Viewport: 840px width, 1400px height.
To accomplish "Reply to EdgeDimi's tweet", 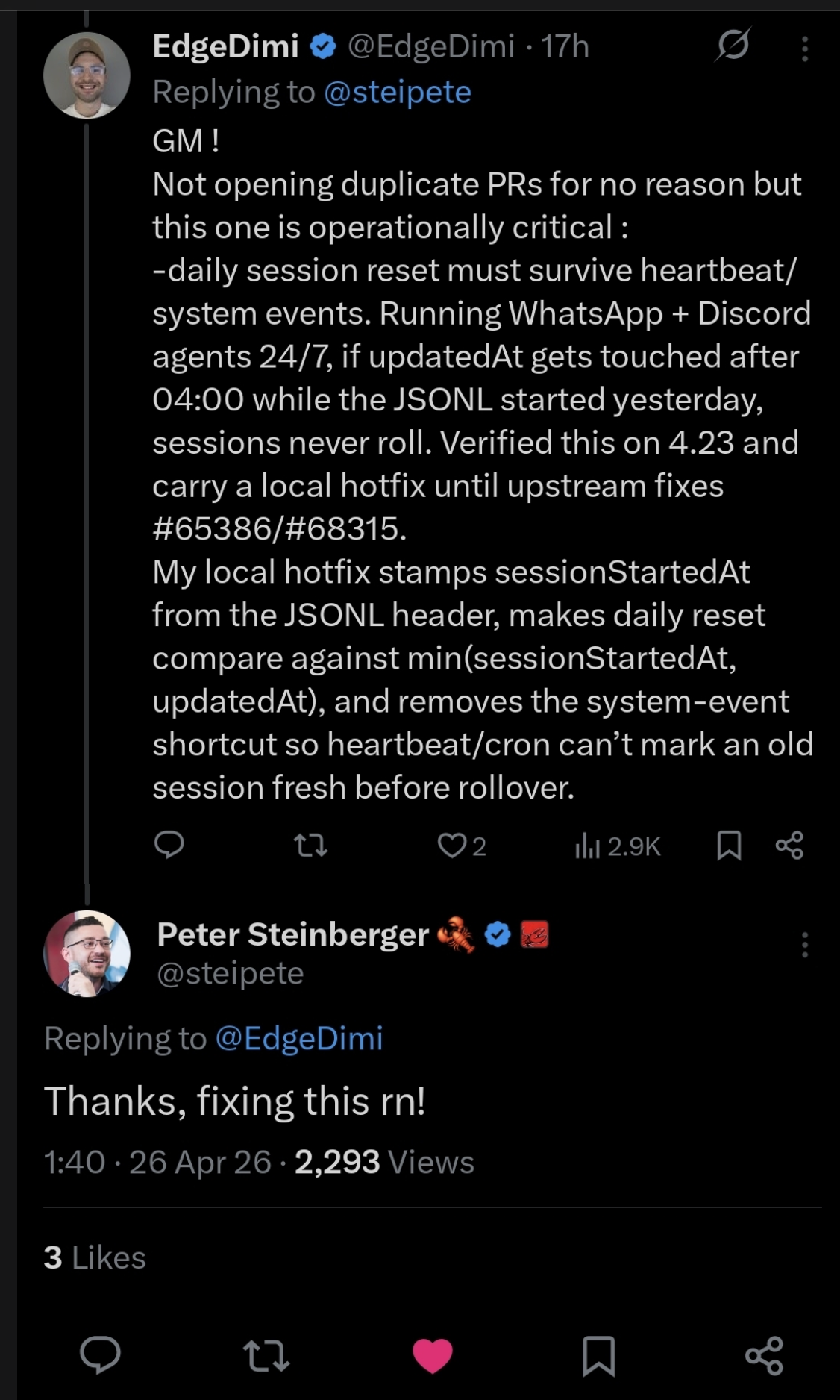I will [169, 845].
